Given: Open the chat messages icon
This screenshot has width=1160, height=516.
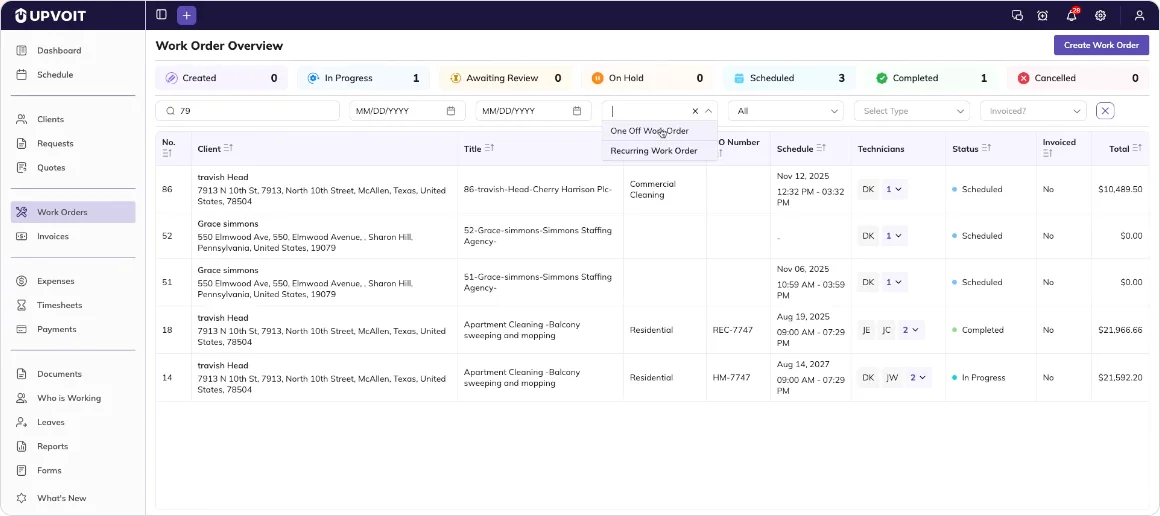Looking at the screenshot, I should pos(1017,16).
